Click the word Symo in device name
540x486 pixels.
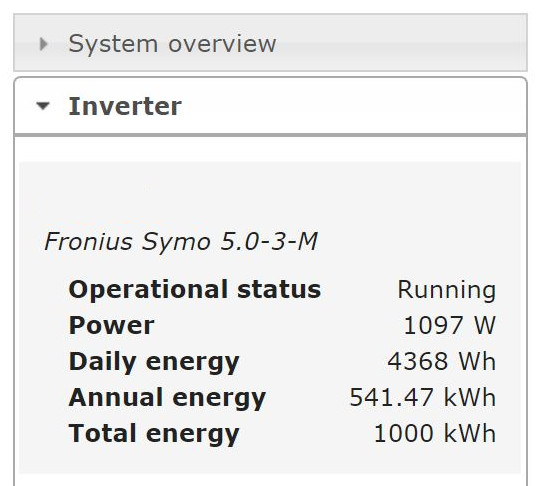click(x=176, y=243)
